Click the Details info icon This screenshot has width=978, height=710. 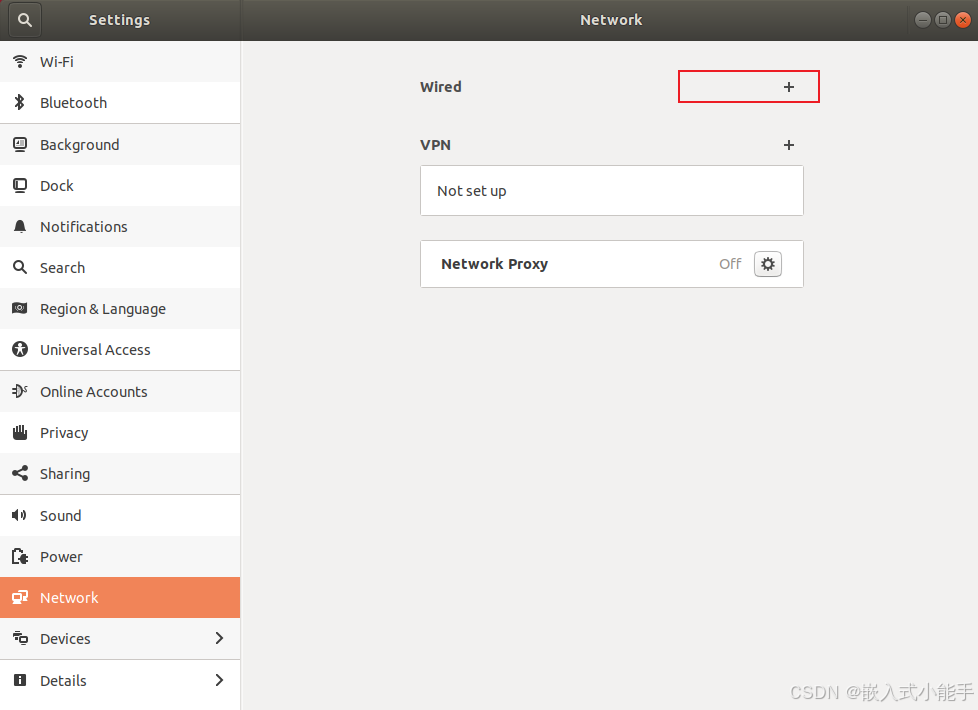pyautogui.click(x=20, y=680)
